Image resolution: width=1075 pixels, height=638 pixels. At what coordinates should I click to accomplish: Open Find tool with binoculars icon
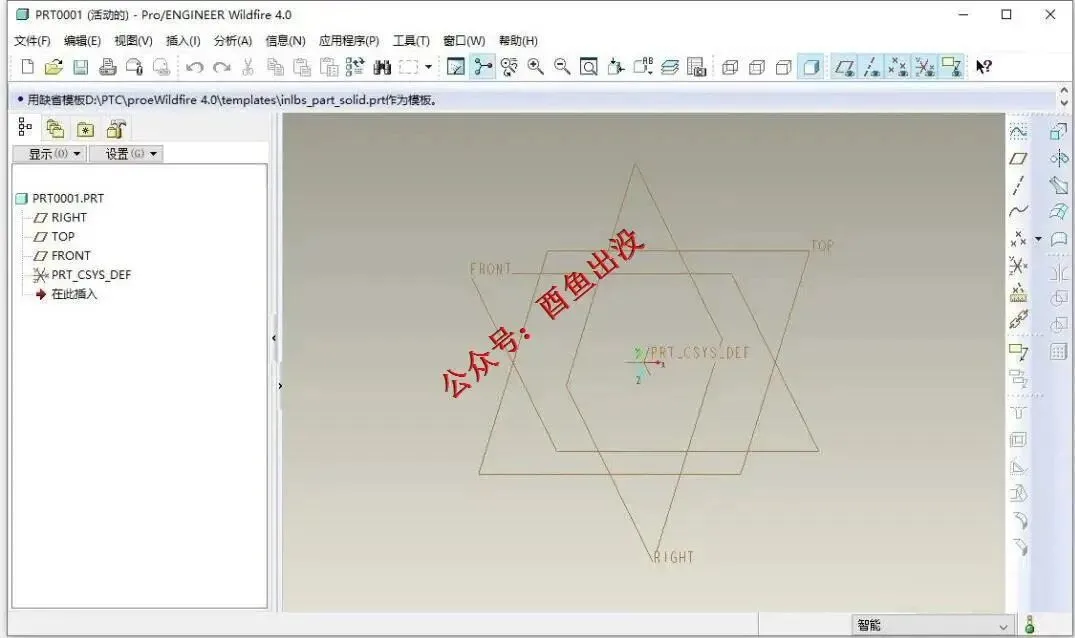(x=382, y=66)
